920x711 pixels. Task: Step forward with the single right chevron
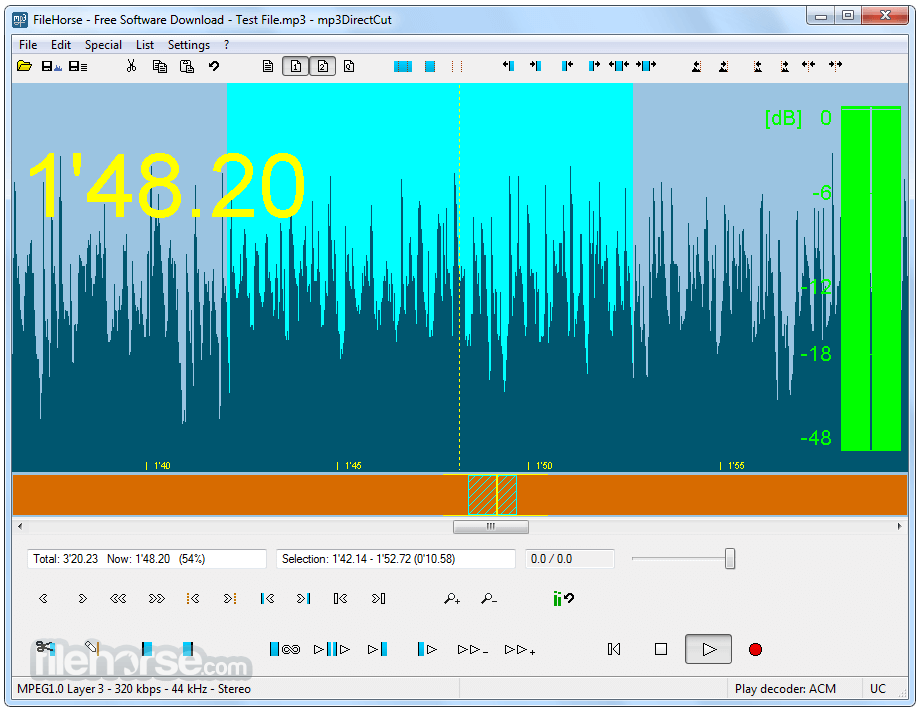[x=82, y=598]
